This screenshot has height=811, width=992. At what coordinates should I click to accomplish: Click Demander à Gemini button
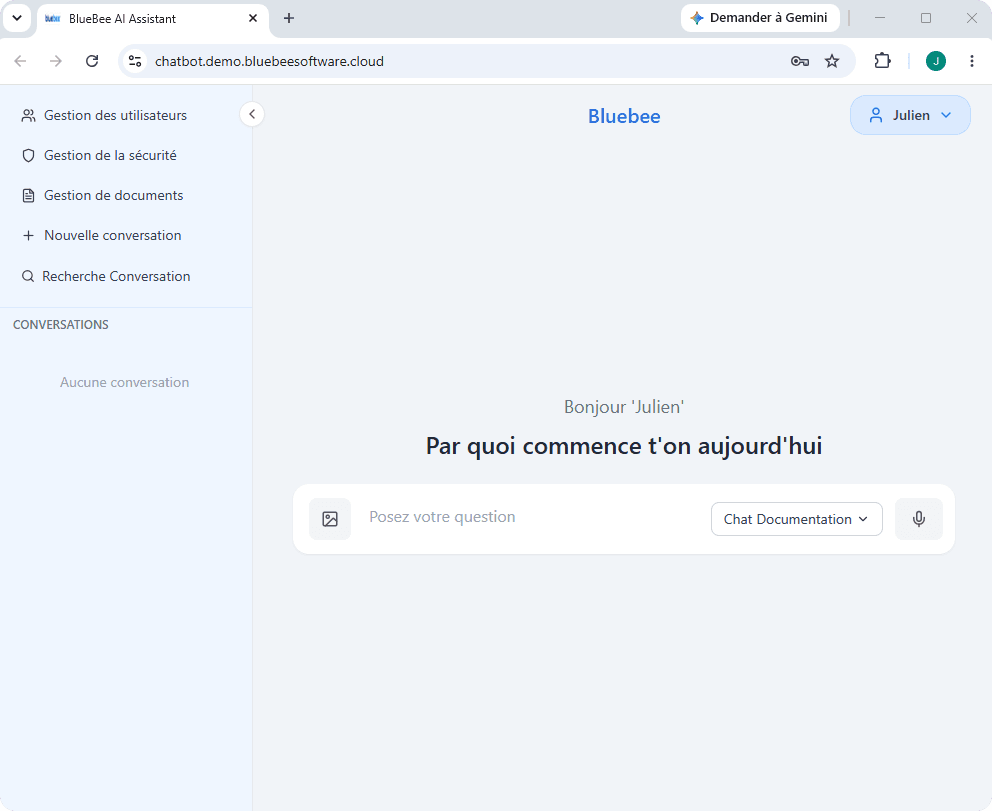coord(760,18)
